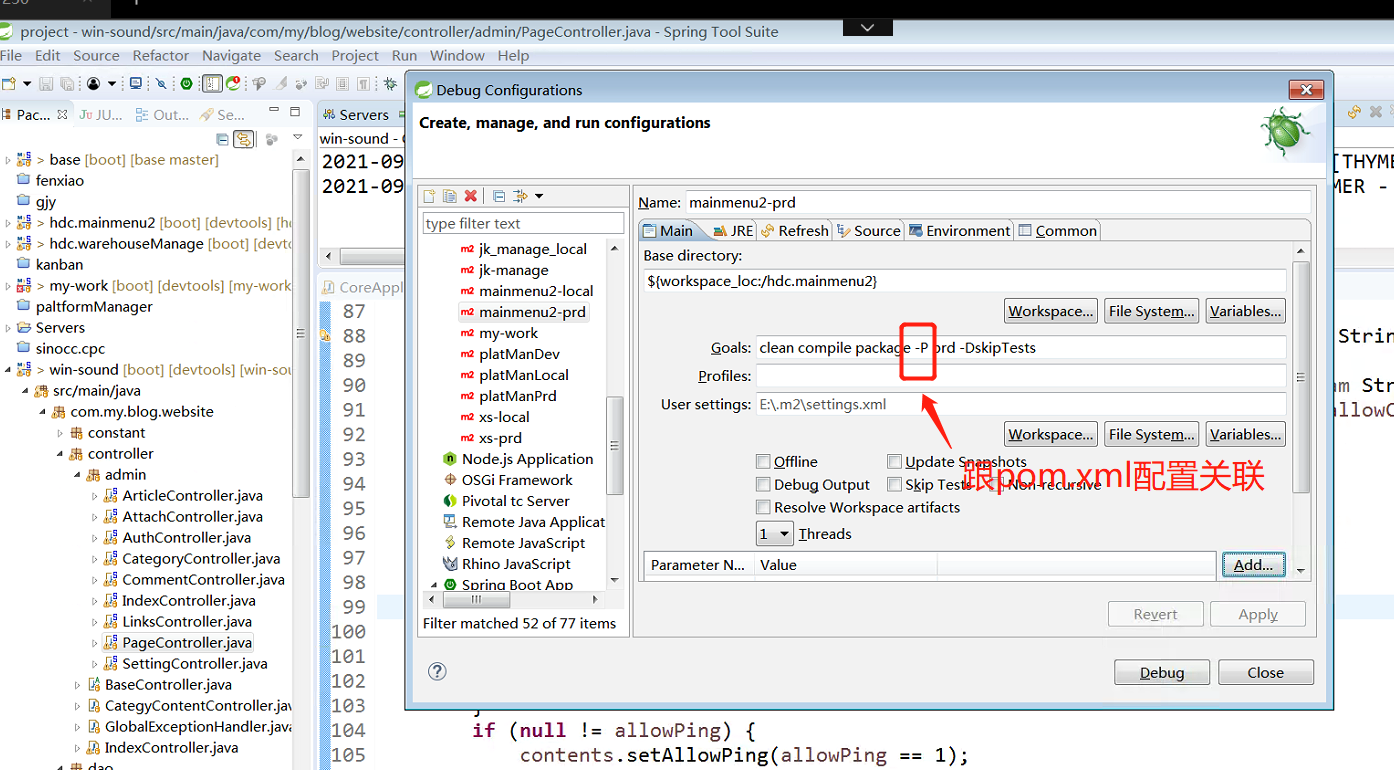Click Duplicate launch configuration icon
Image resolution: width=1394 pixels, height=770 pixels.
tap(450, 196)
